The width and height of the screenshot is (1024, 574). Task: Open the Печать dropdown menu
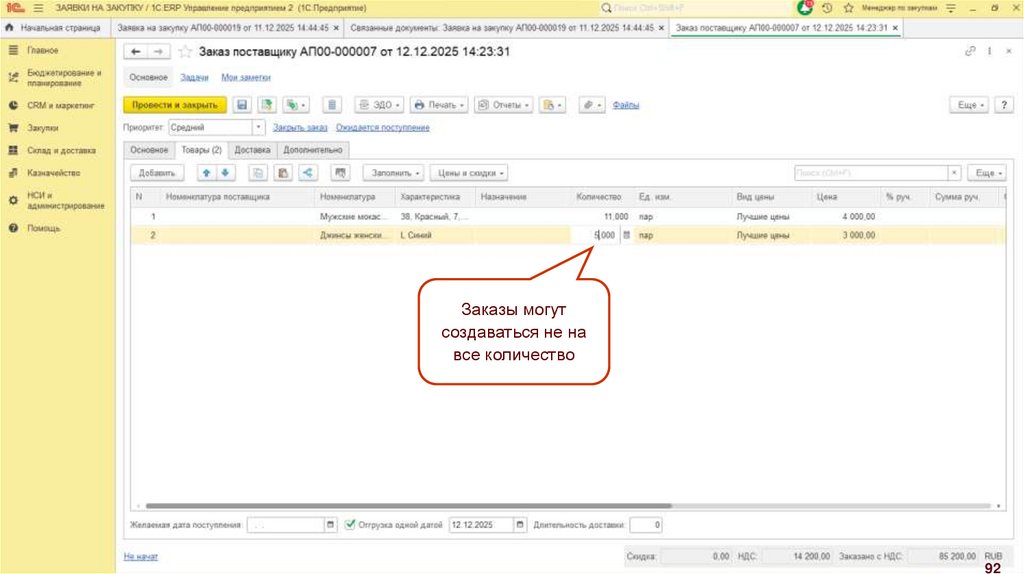[439, 105]
